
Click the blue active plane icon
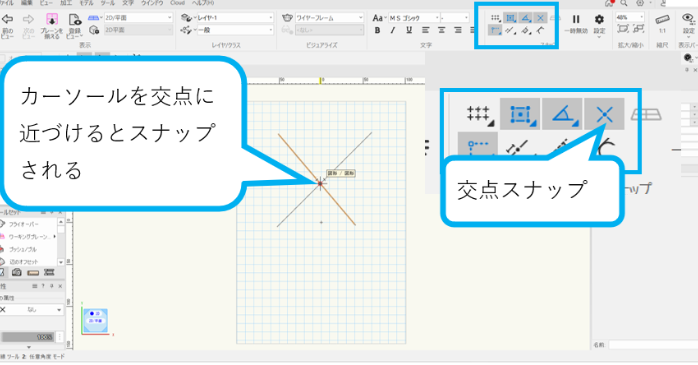click(x=94, y=18)
